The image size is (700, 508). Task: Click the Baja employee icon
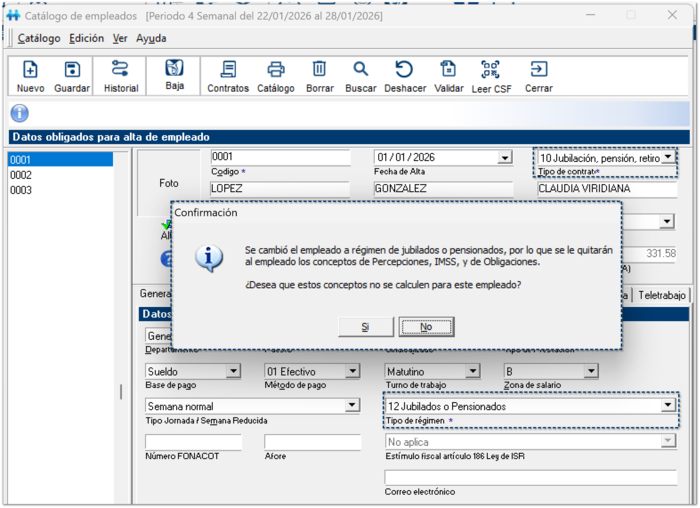coord(174,69)
